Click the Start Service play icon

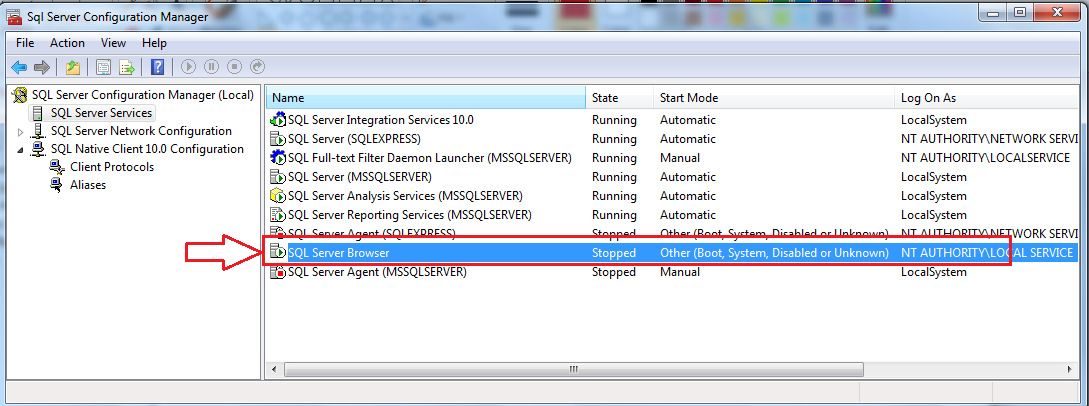(x=188, y=67)
